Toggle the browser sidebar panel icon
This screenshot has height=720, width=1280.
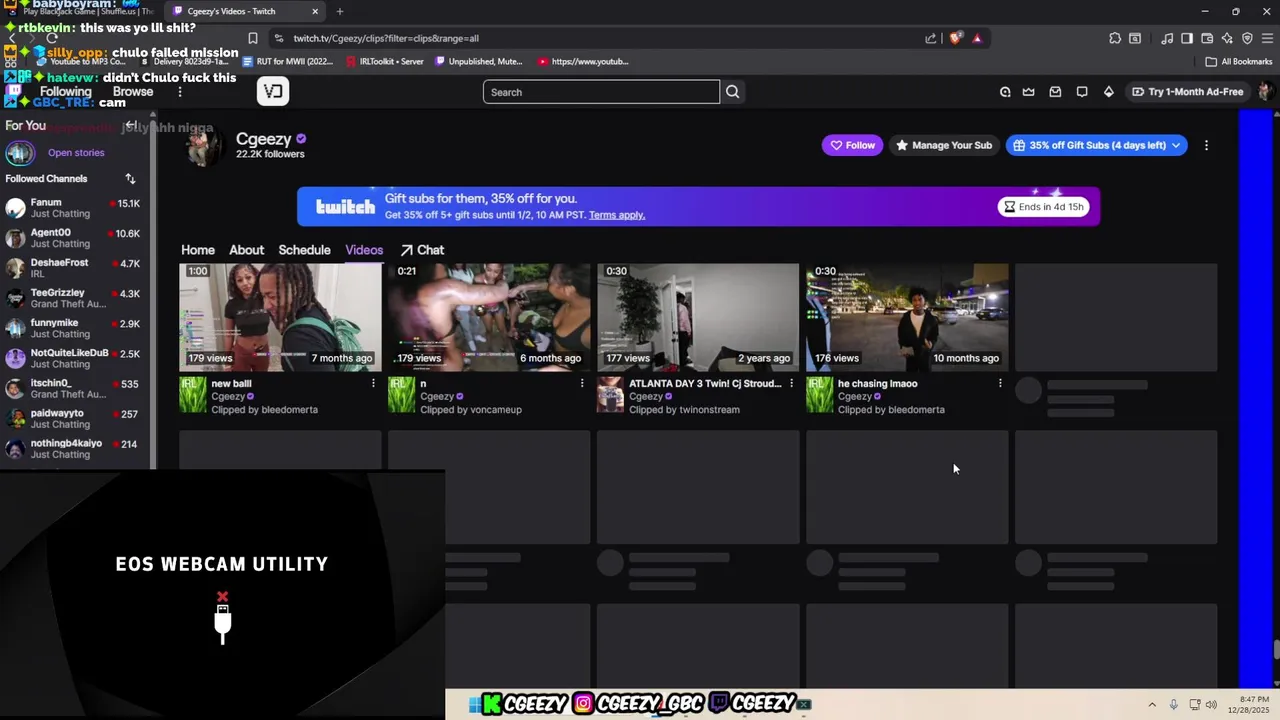(1187, 38)
